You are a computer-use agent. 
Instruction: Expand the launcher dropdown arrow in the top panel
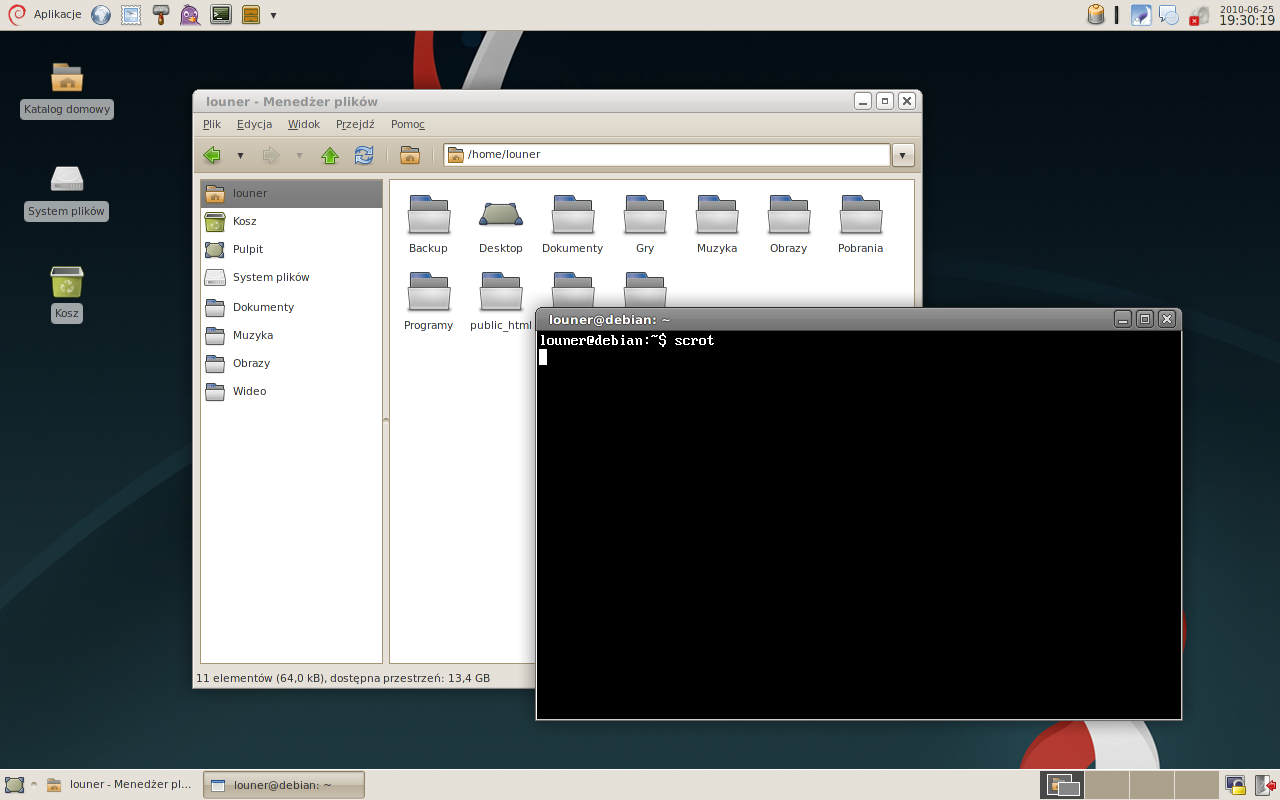(273, 15)
